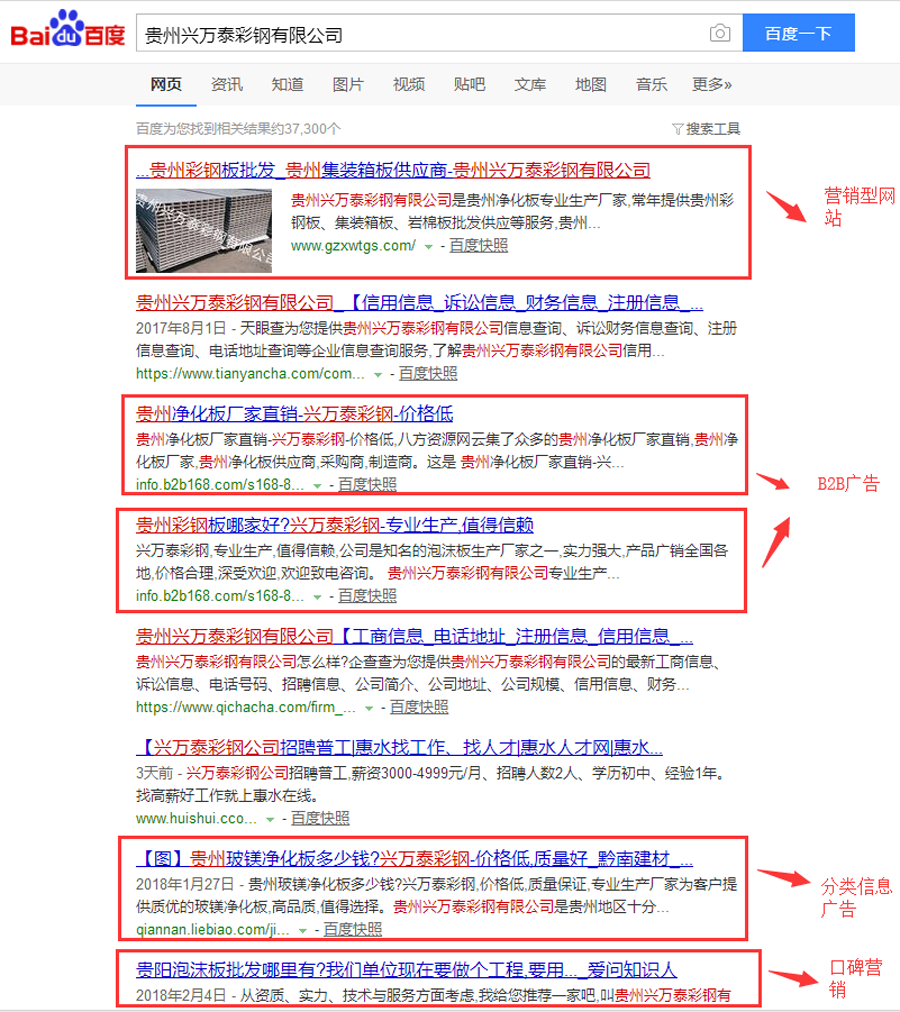Viewport: 900px width, 1012px height.
Task: Open the 视频 tab
Action: (x=409, y=85)
